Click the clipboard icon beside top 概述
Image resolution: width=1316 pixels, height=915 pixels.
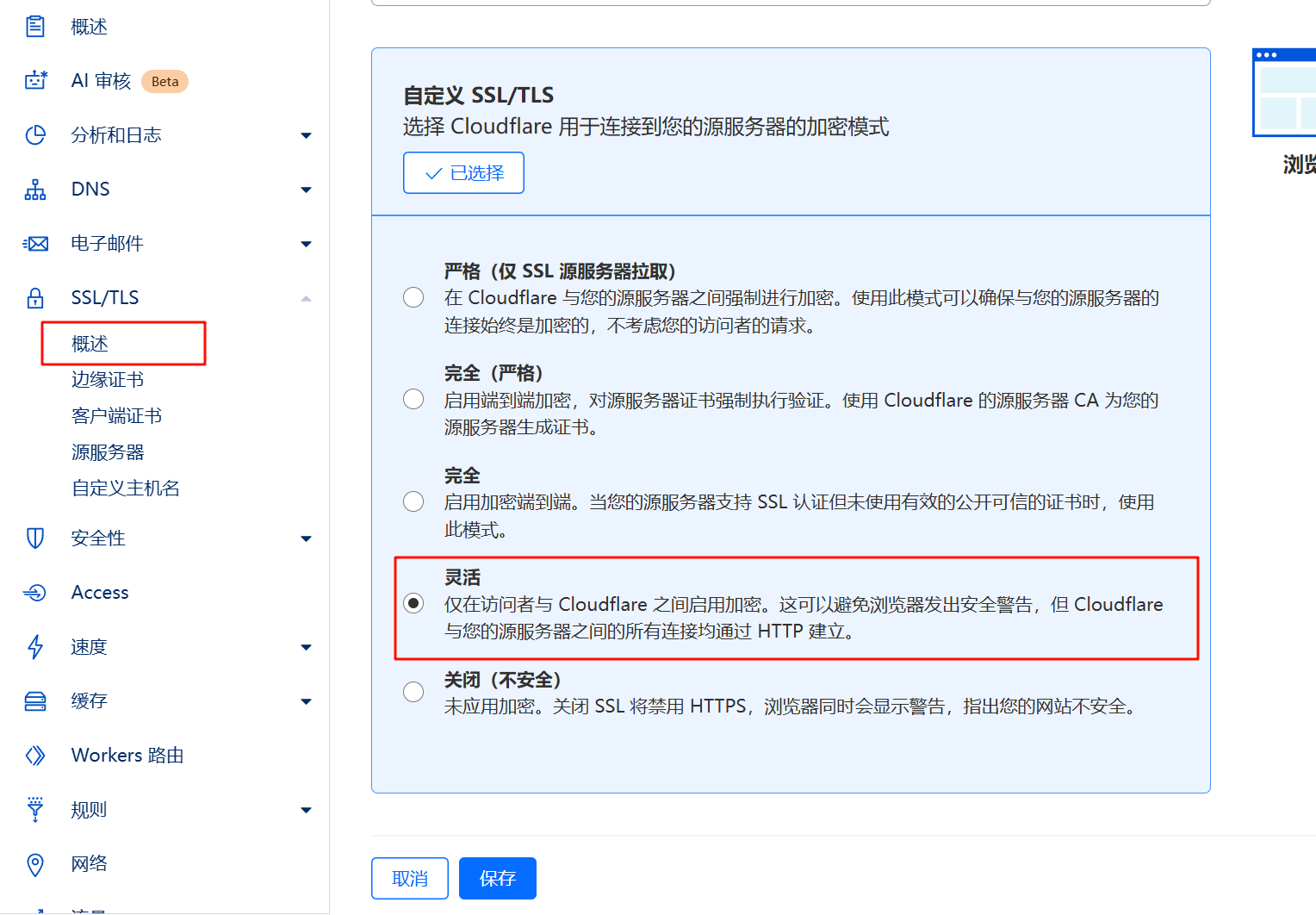click(35, 27)
